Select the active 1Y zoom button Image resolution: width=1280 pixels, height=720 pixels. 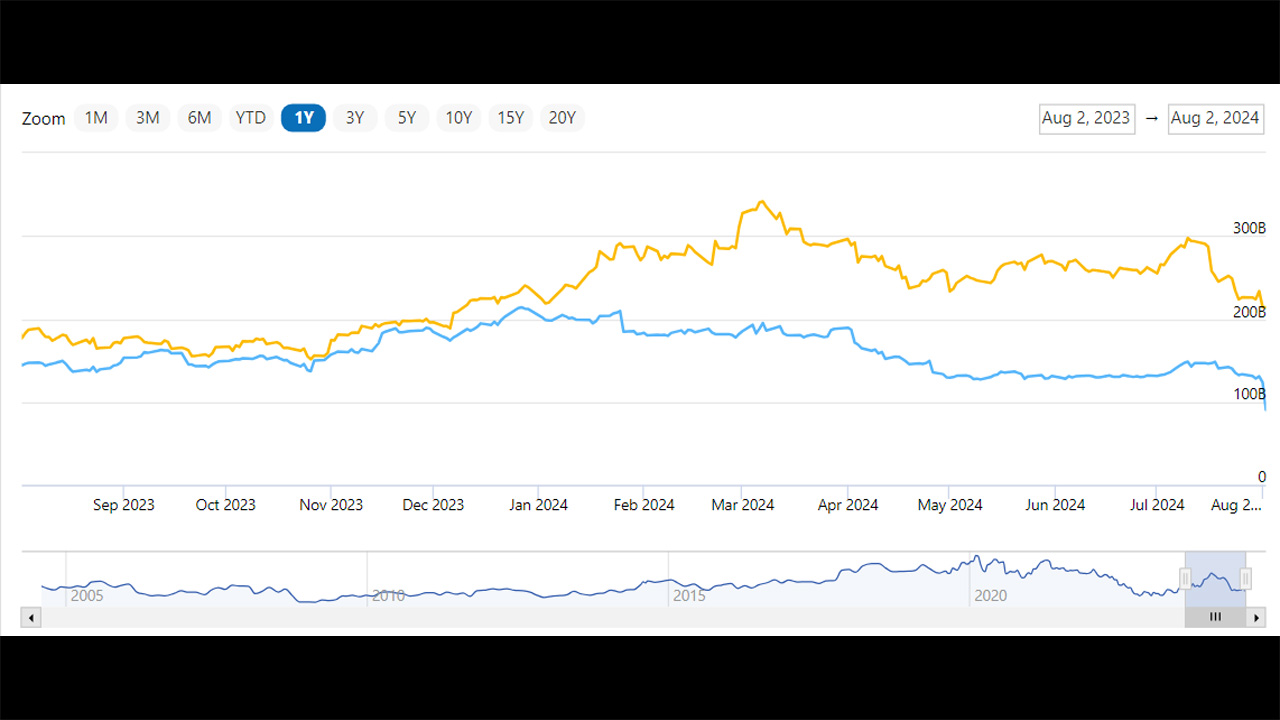coord(303,118)
